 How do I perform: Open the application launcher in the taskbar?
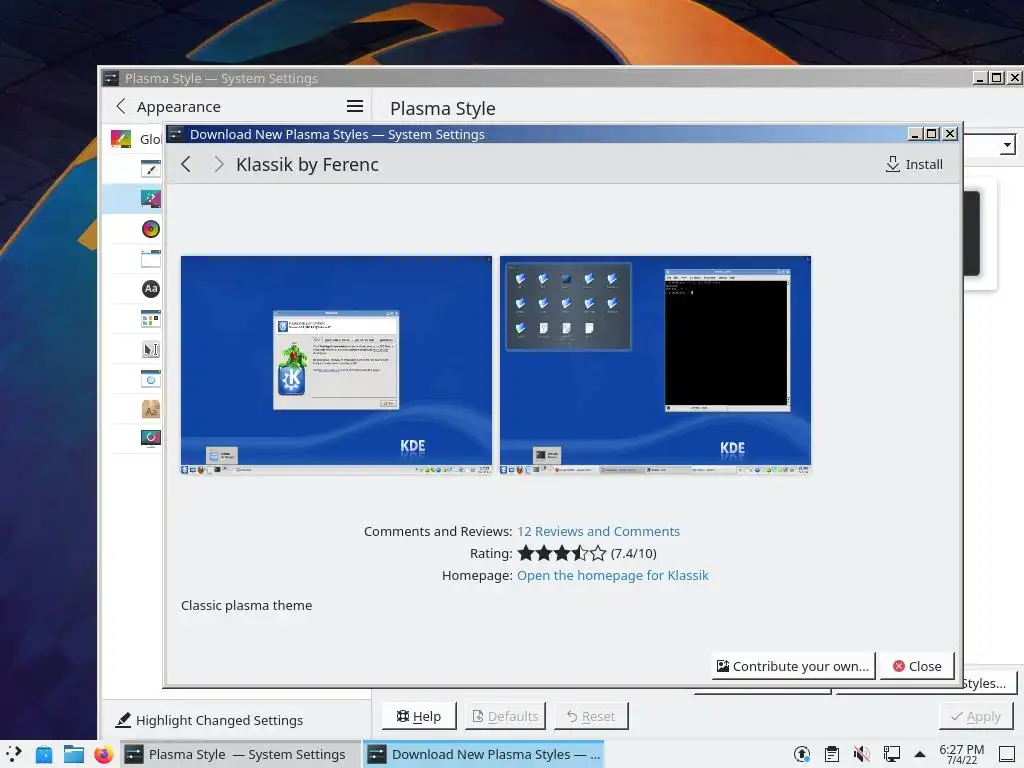(x=14, y=754)
